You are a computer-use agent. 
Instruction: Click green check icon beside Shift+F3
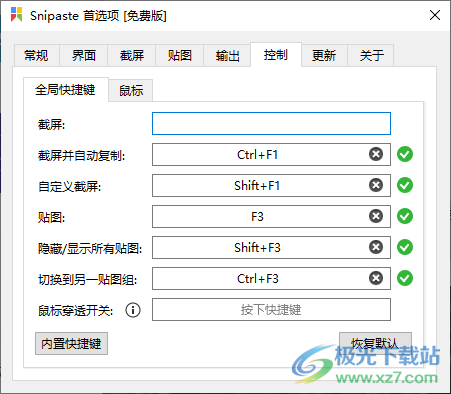405,247
